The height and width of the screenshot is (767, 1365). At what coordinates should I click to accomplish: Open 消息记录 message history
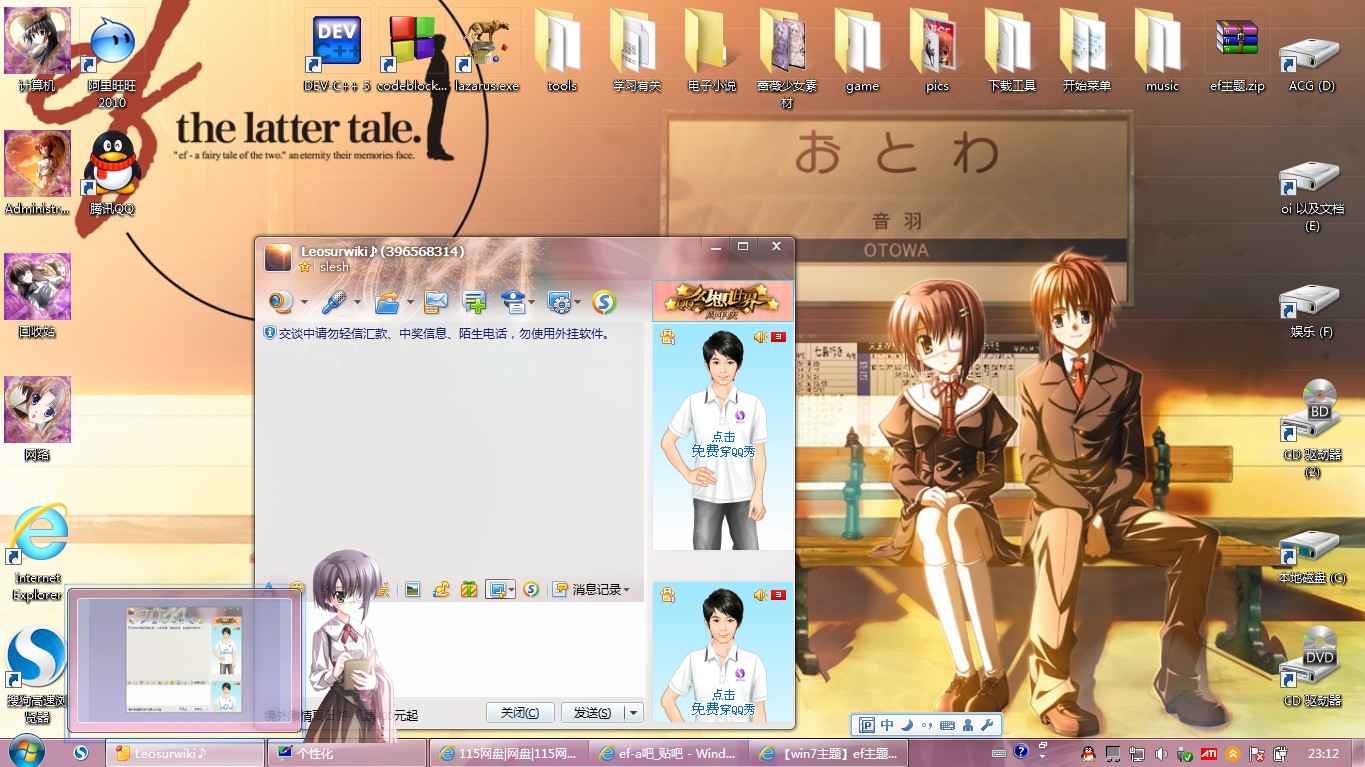click(590, 590)
